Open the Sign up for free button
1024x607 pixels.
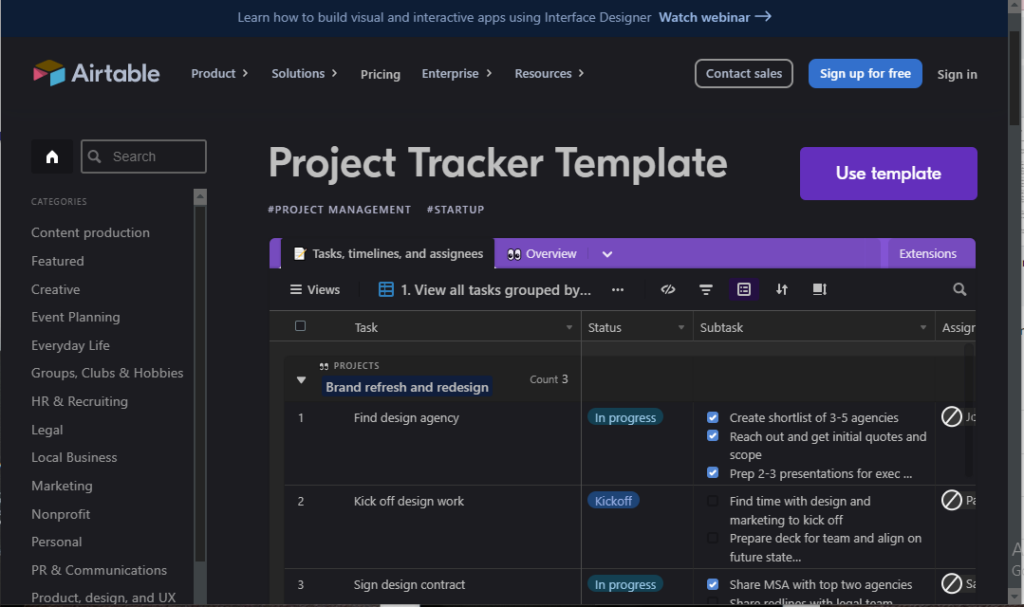(864, 73)
